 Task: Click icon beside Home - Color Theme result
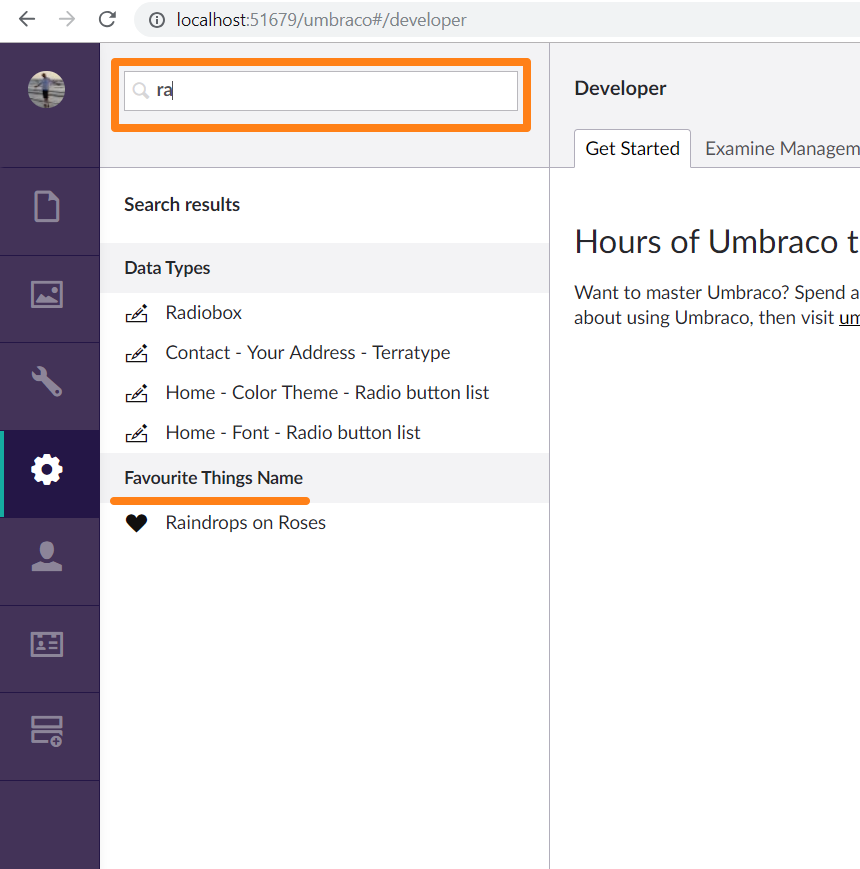pos(136,393)
